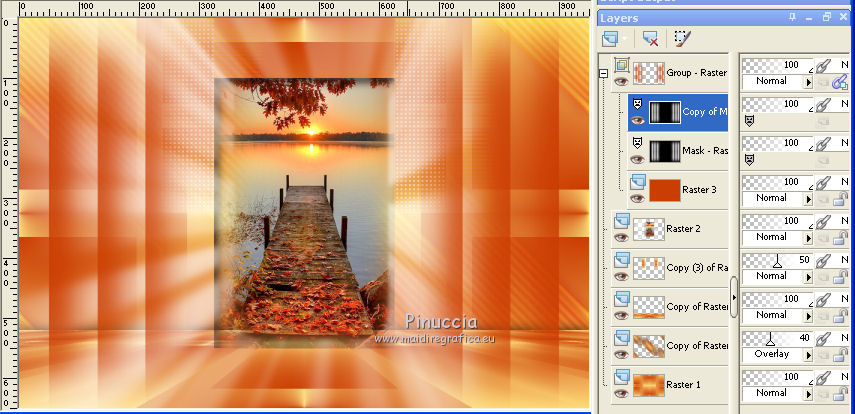Image resolution: width=855 pixels, height=414 pixels.
Task: Hide the Raster 2 layer
Action: coord(622,237)
